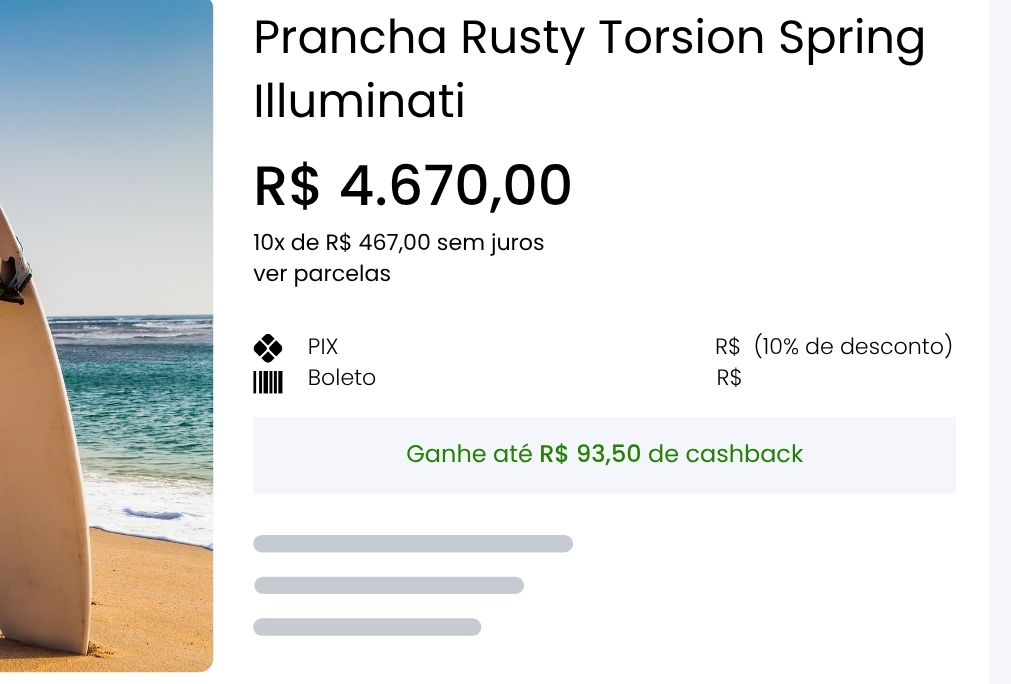Open the 'ver parcelas' installments link
Screen dimensions: 1011x684
[x=322, y=274]
